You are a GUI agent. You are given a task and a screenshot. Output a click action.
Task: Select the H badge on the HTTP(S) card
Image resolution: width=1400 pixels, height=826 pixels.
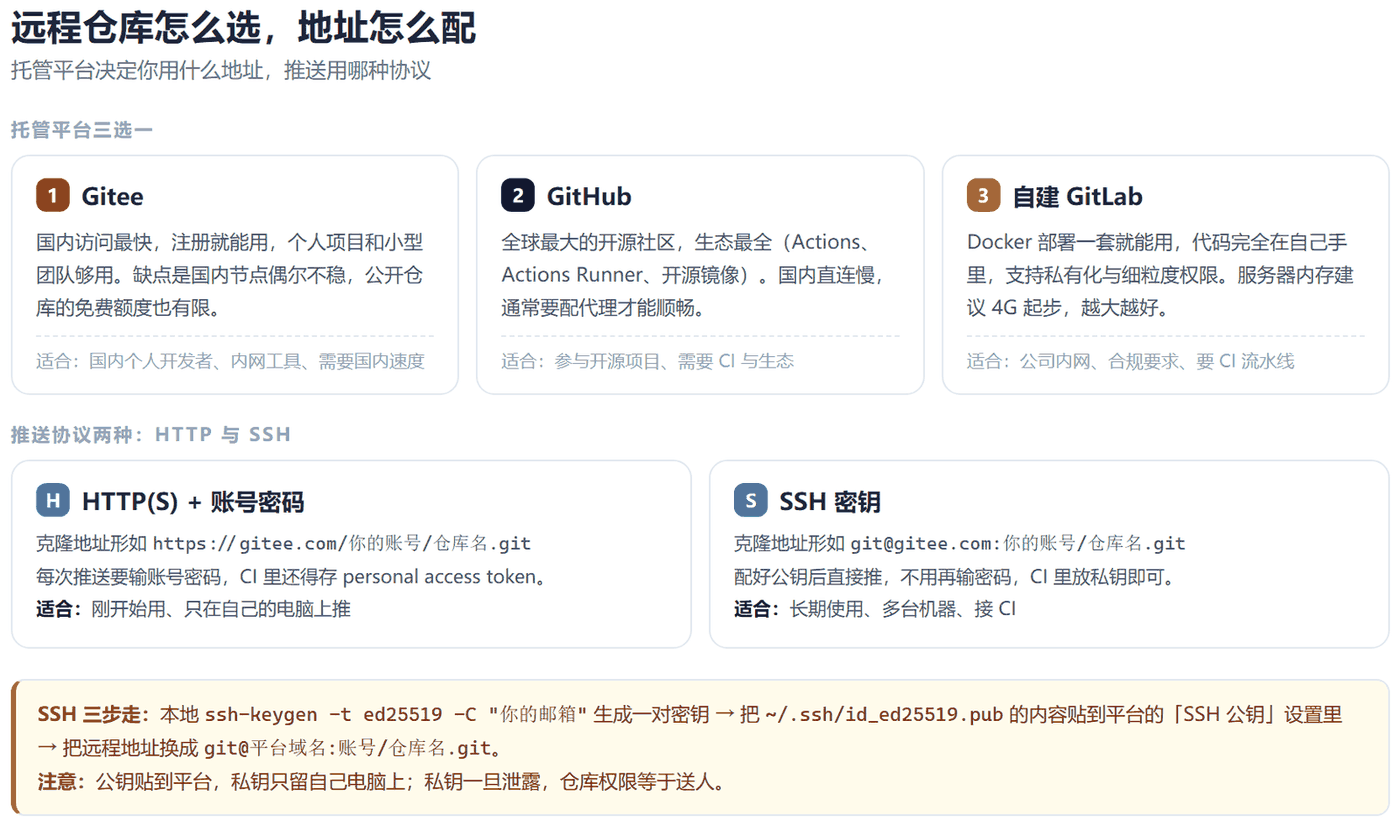pos(52,500)
